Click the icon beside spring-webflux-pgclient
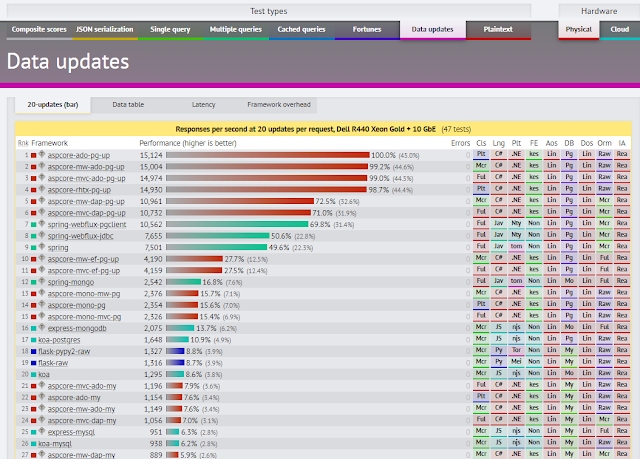The image size is (640, 459). coord(42,223)
